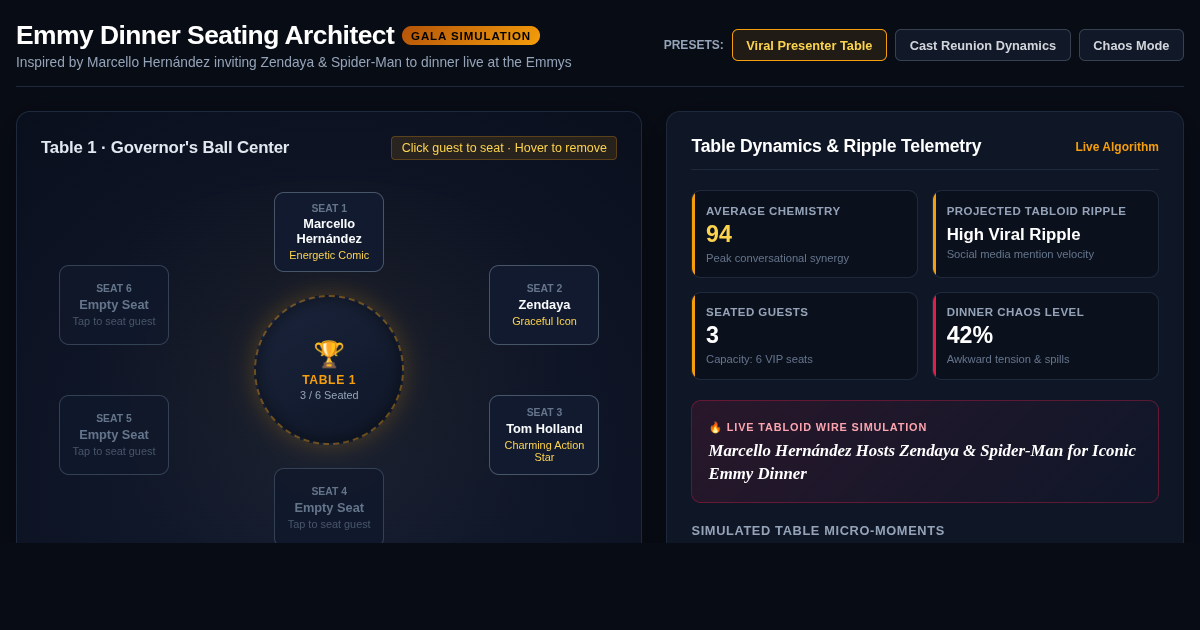Apply the Cast Reunion Dynamics preset
This screenshot has height=630, width=1200.
(983, 45)
